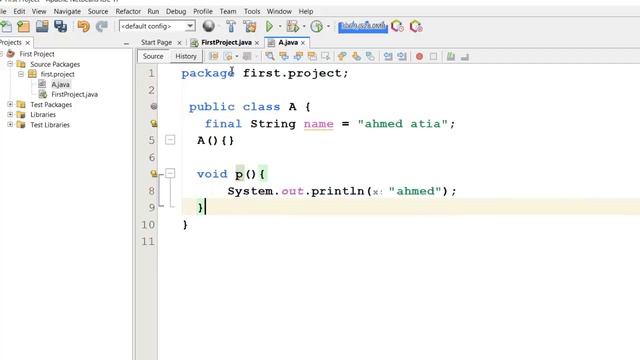Image resolution: width=640 pixels, height=360 pixels.
Task: Click the first hexagon toolbar icon
Action: point(397,27)
